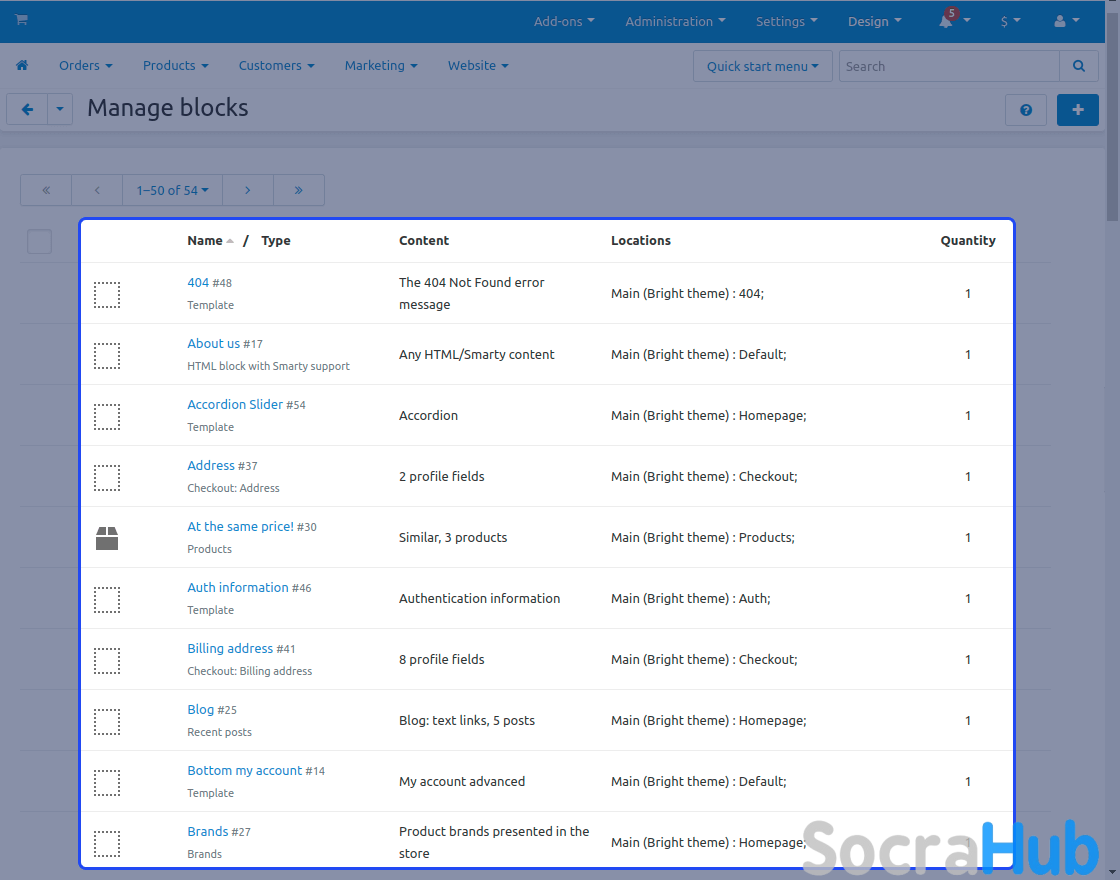Open the Billing address block link

coord(230,649)
